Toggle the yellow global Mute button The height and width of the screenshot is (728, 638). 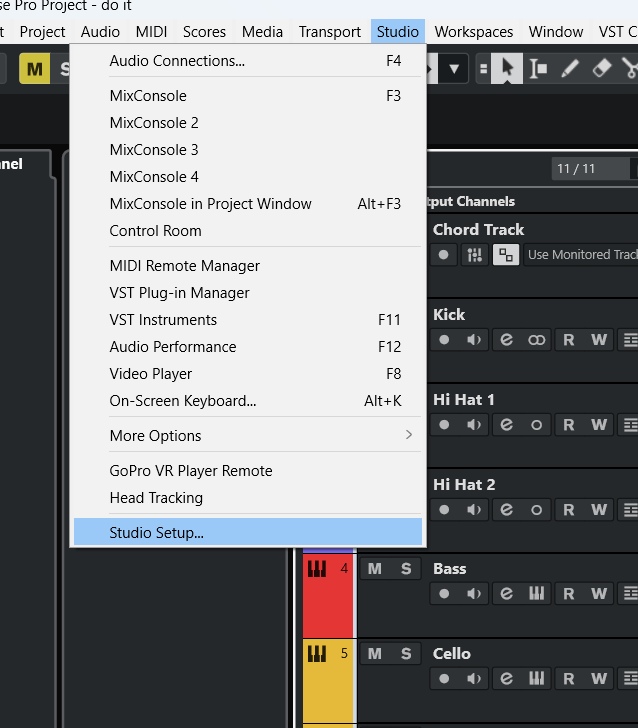click(x=35, y=69)
